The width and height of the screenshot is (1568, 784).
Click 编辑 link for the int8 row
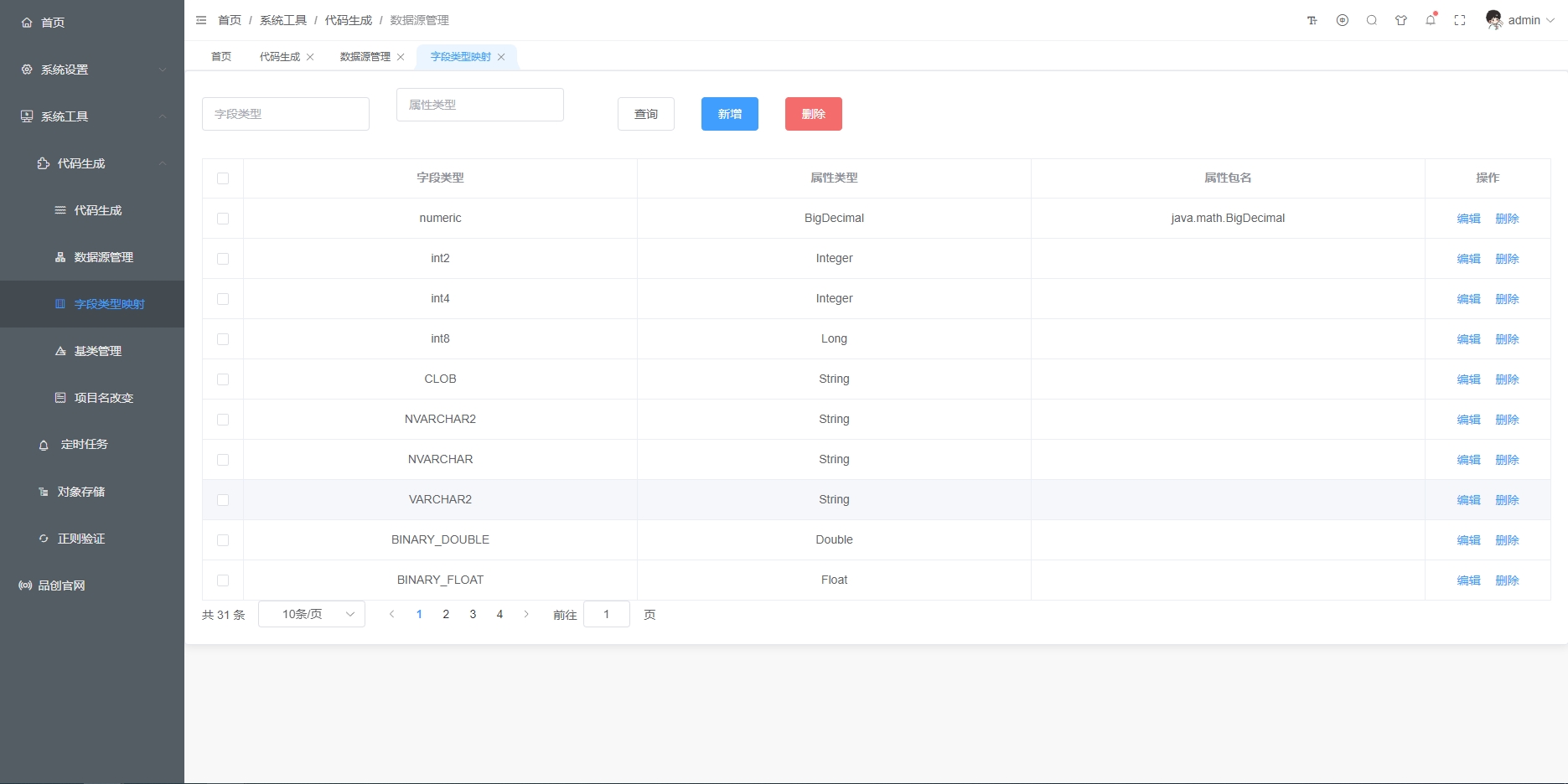pos(1468,339)
